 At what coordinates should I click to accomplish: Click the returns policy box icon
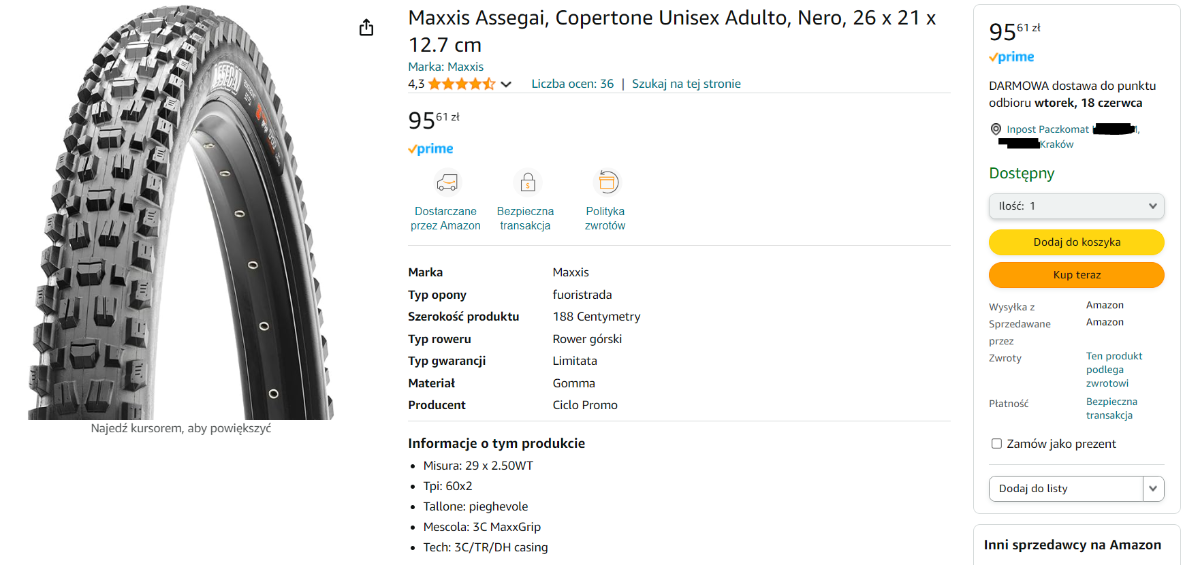tap(606, 182)
